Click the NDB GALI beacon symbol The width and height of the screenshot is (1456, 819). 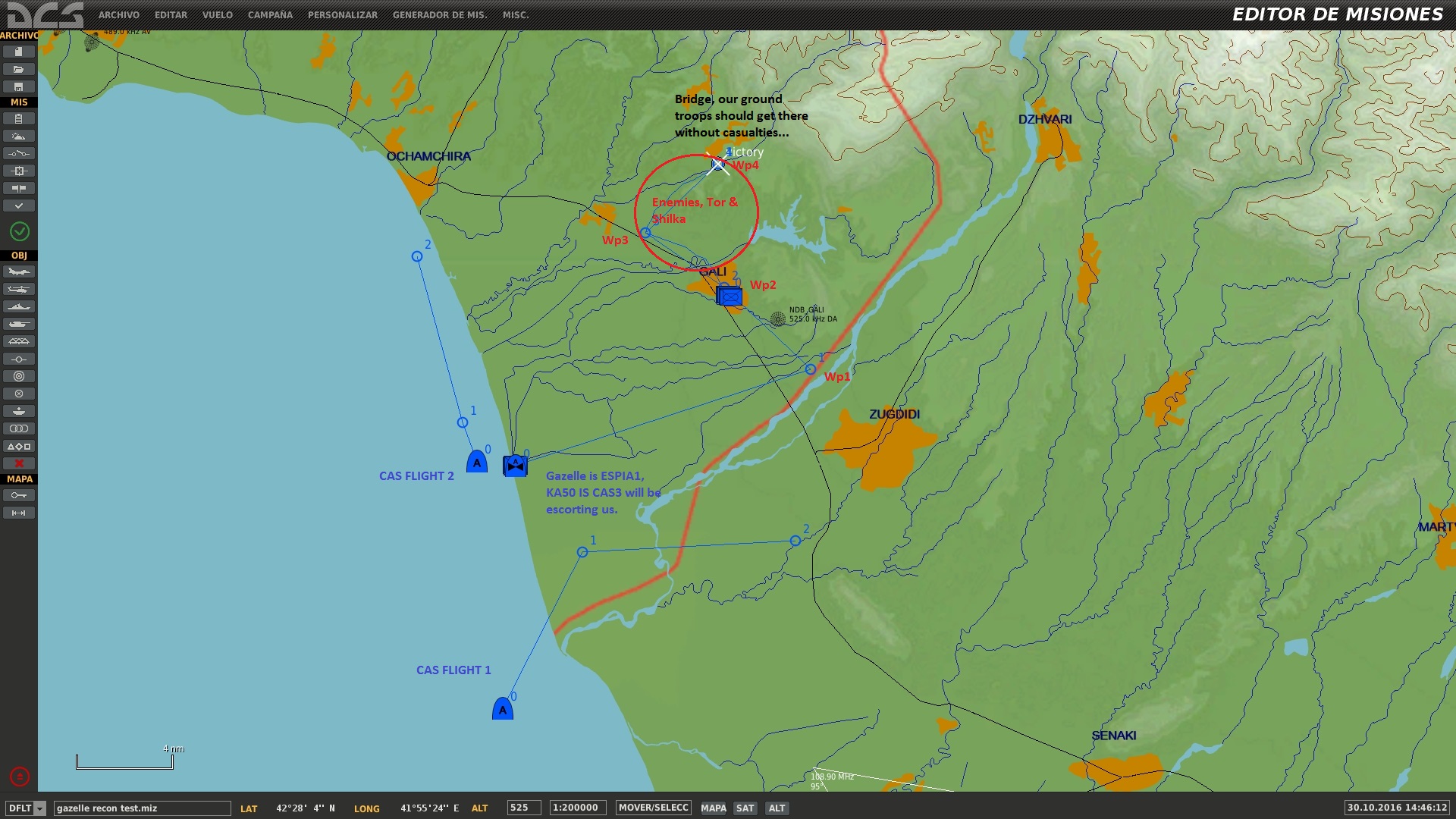pos(778,319)
